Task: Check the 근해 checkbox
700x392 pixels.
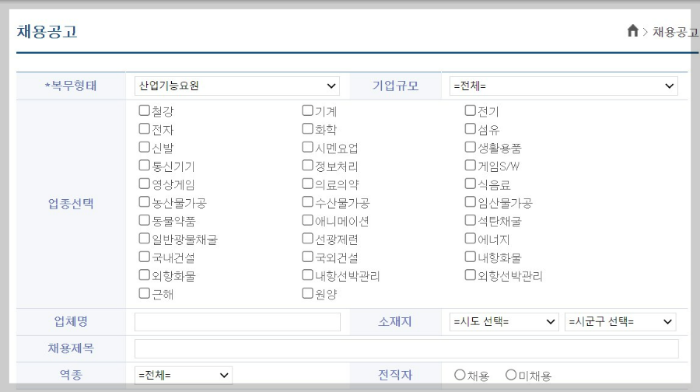Action: [x=144, y=293]
